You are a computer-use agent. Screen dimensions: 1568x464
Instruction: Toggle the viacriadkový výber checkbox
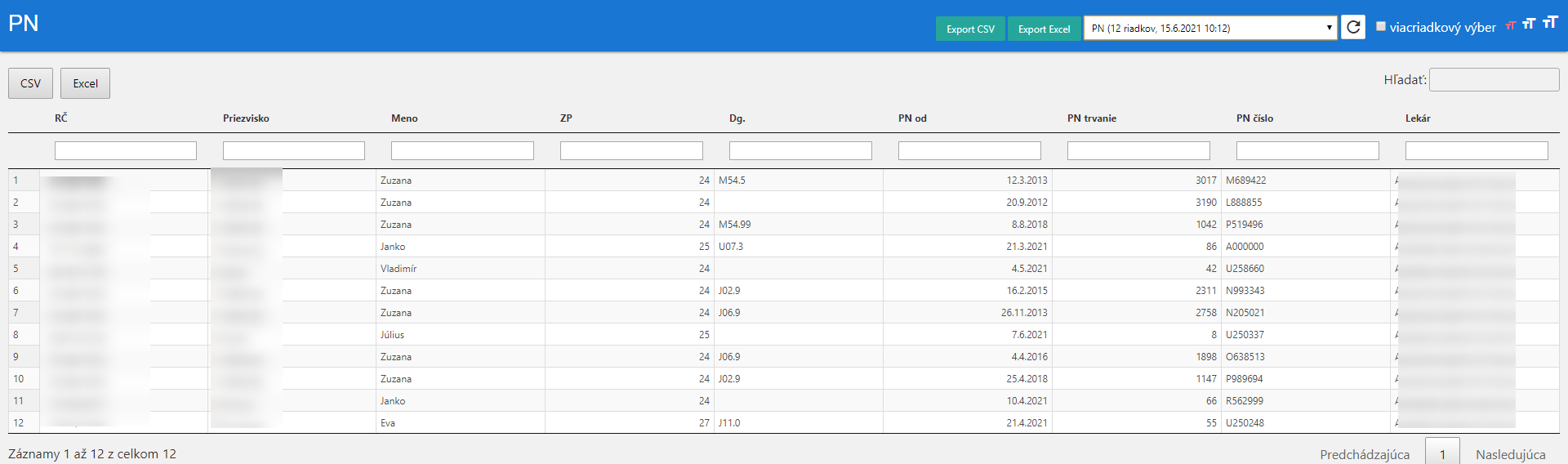tap(1381, 26)
